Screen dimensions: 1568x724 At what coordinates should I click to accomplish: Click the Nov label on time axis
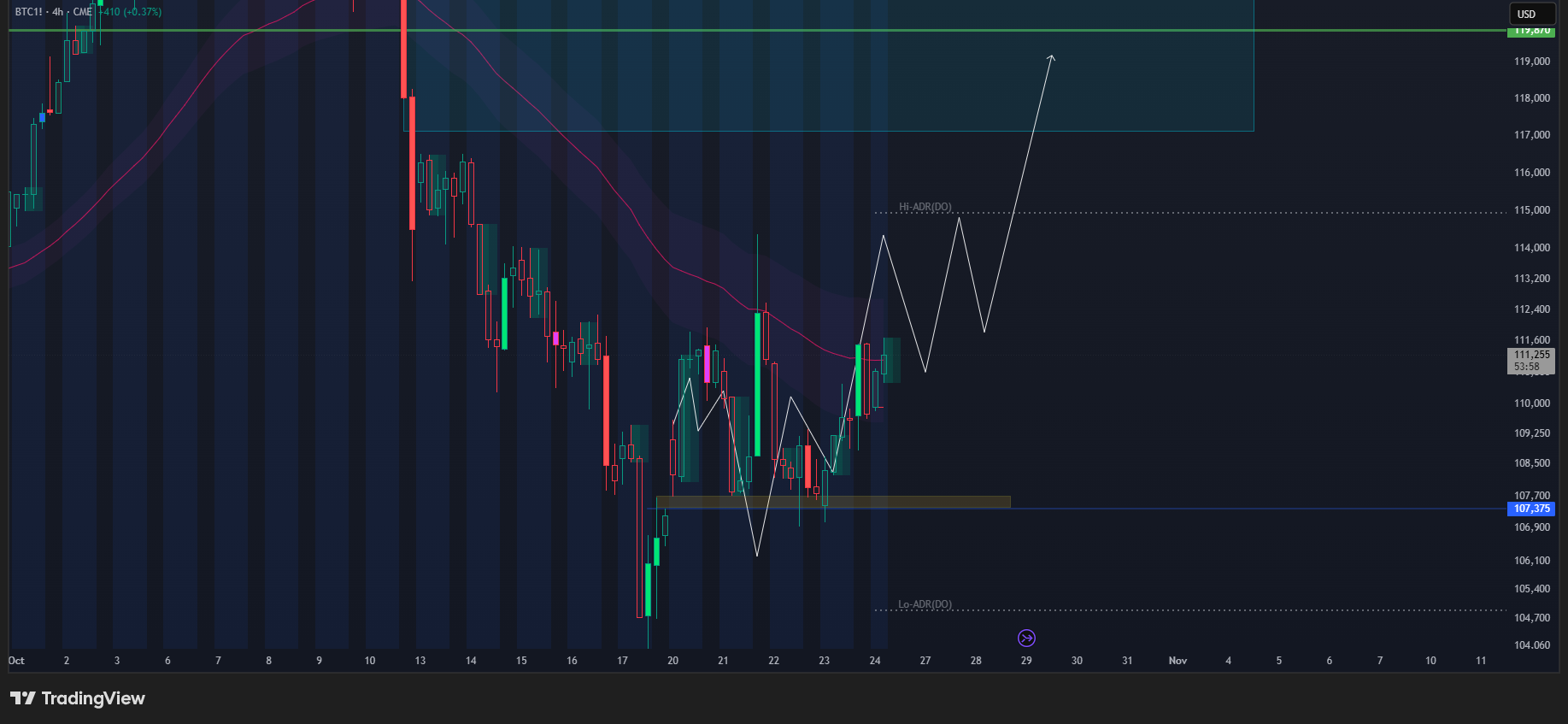pos(1177,661)
